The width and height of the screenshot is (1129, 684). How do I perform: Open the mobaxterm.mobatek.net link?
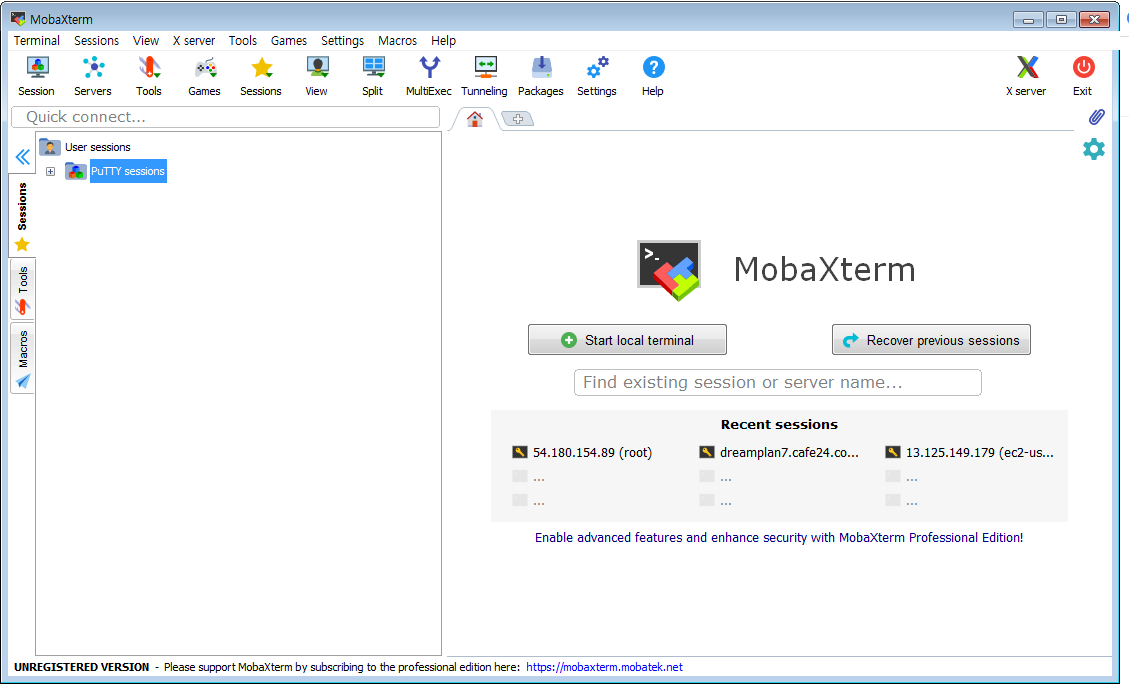click(x=604, y=667)
